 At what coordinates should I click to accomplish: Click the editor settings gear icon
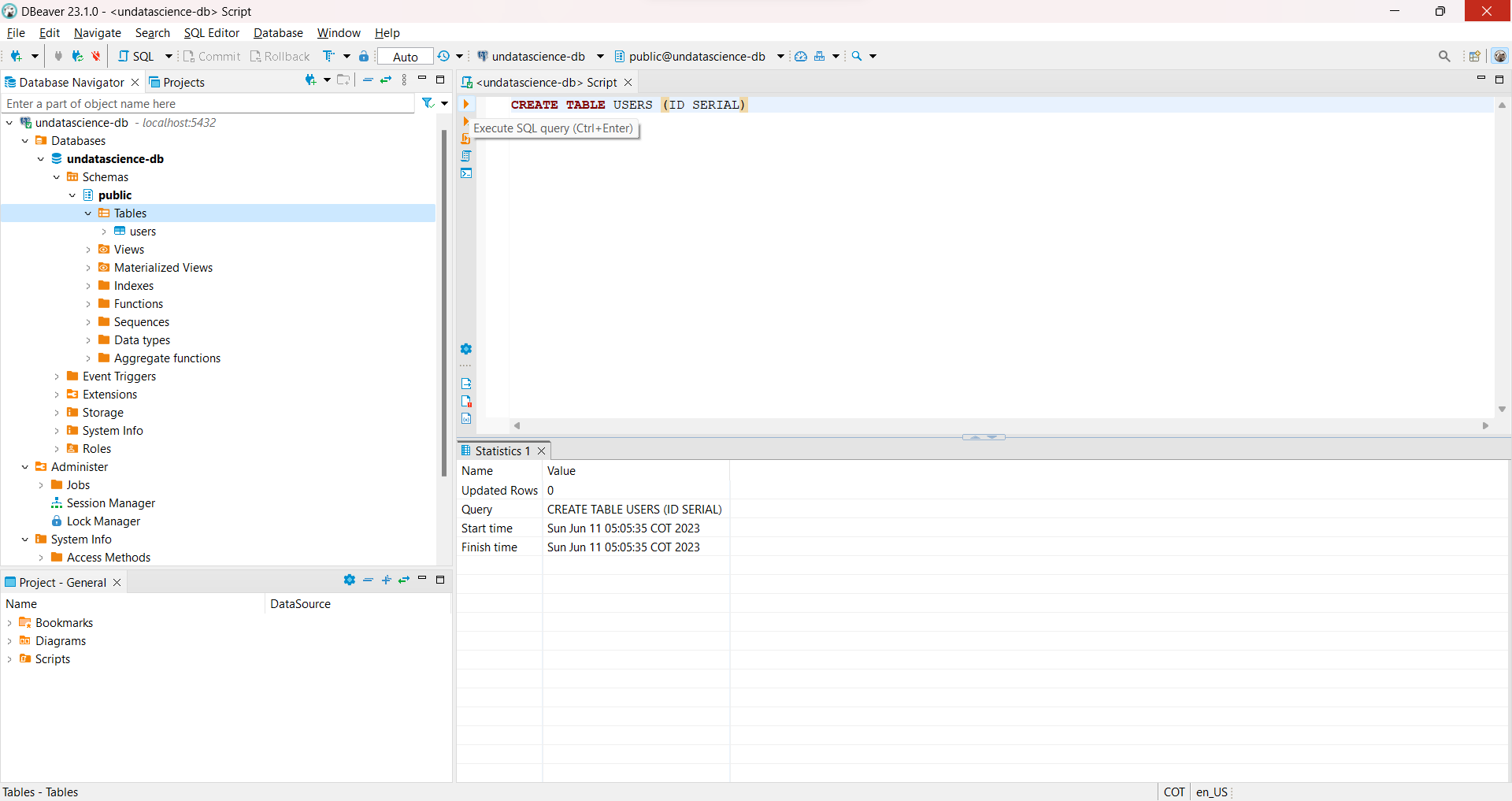click(x=466, y=349)
